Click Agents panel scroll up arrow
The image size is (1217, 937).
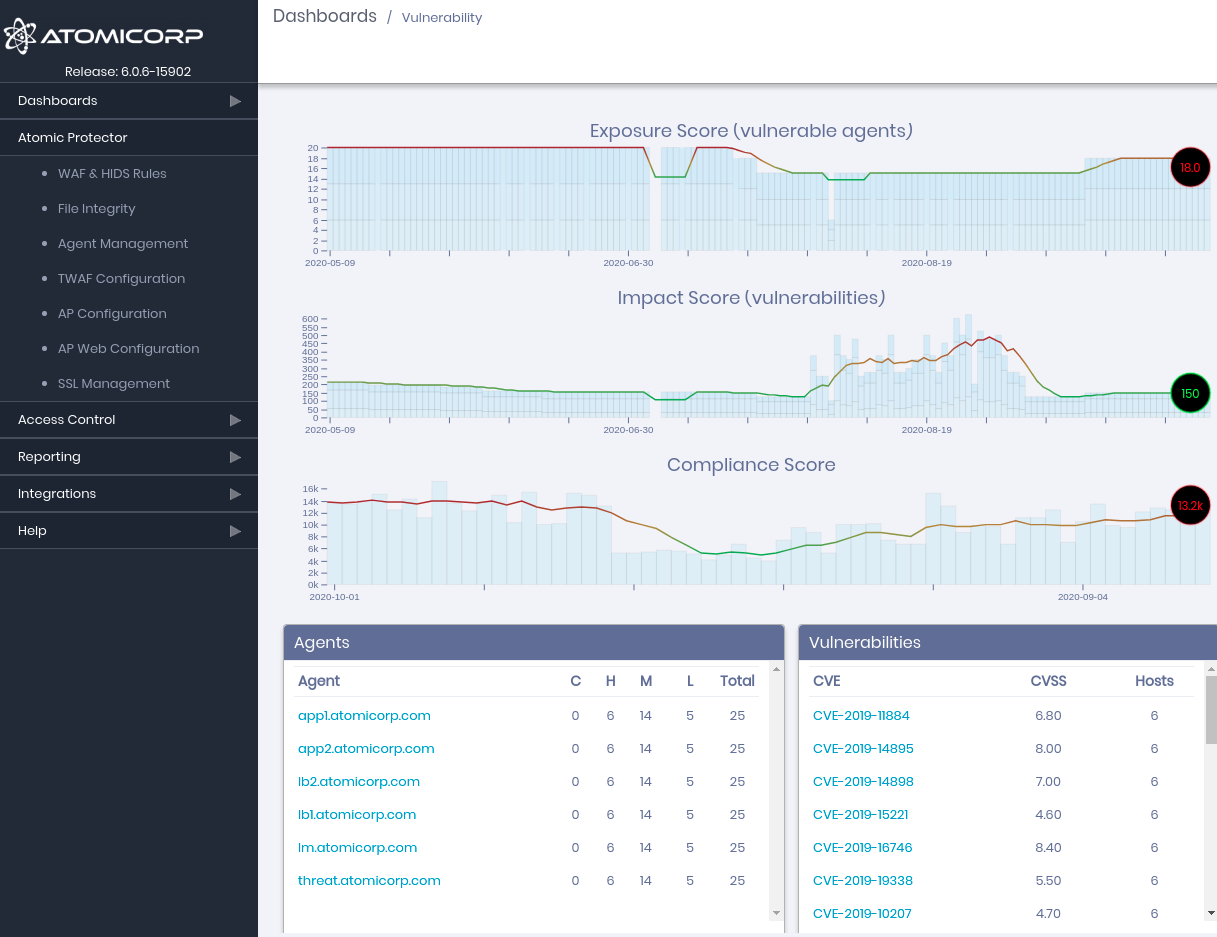click(776, 668)
